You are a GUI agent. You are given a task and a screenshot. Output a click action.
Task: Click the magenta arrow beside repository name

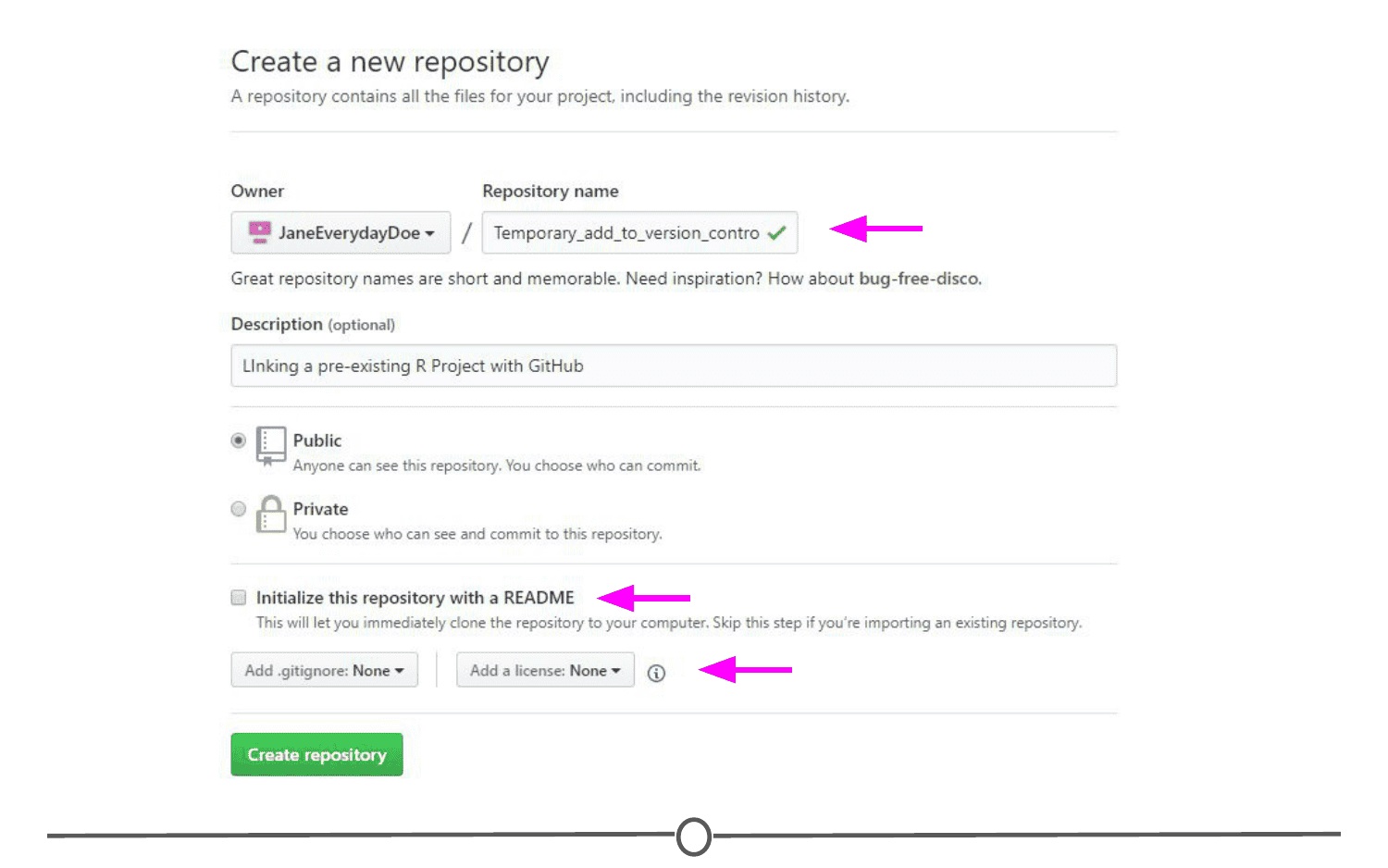[x=876, y=228]
